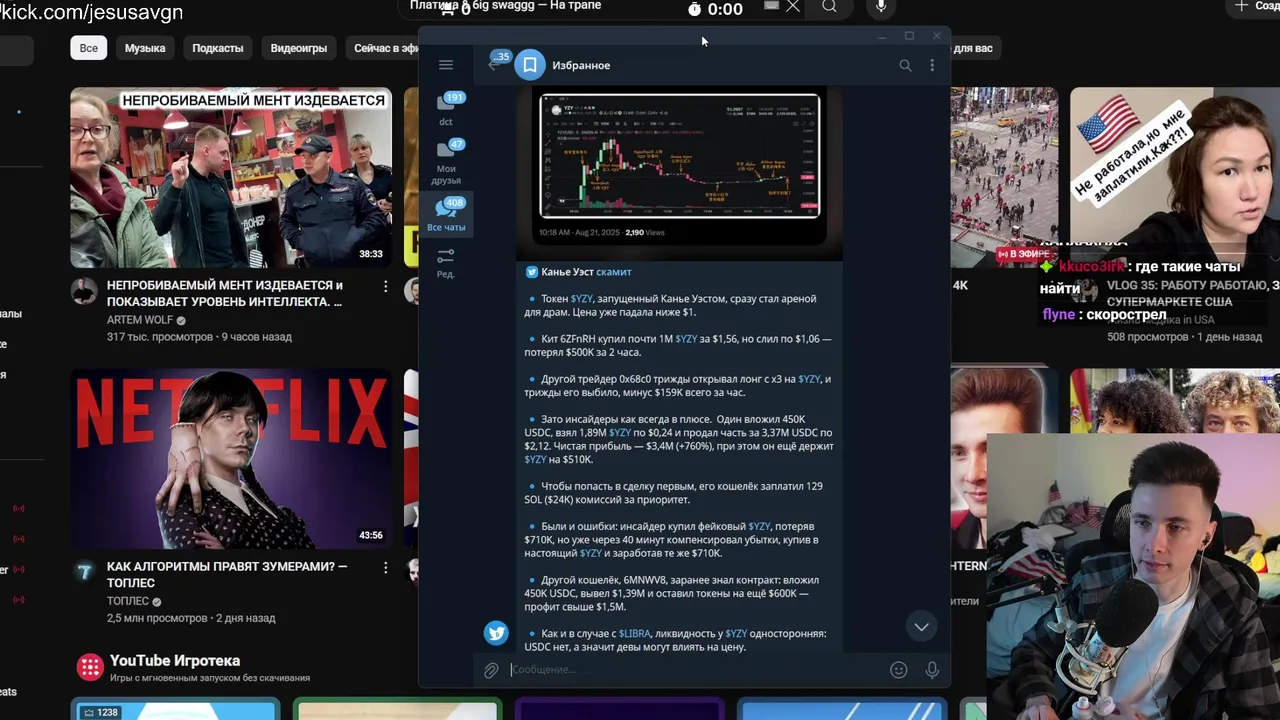Image resolution: width=1280 pixels, height=720 pixels.
Task: Click the Создать button on YouTube
Action: [1255, 7]
